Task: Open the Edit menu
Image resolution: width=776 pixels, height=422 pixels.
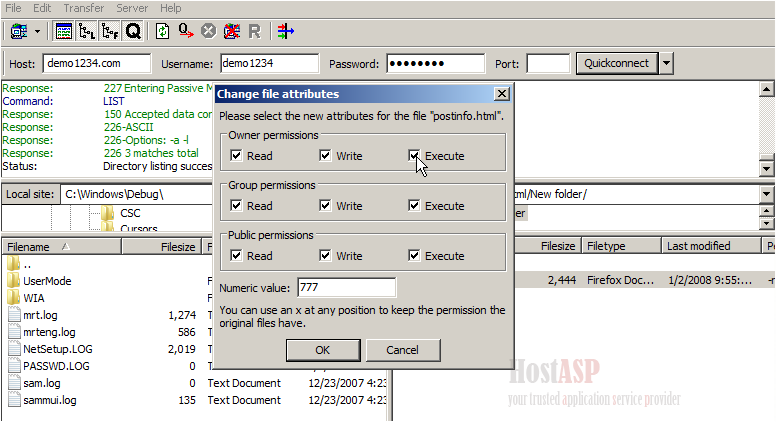Action: click(42, 8)
